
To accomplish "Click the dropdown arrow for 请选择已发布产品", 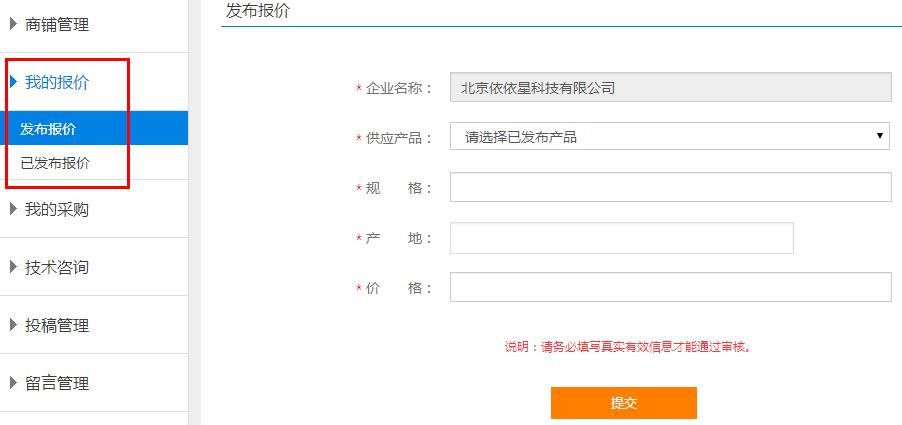I will (x=880, y=136).
